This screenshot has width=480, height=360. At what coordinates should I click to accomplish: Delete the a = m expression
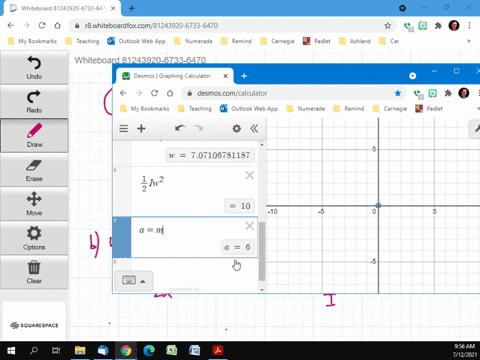coord(249,226)
